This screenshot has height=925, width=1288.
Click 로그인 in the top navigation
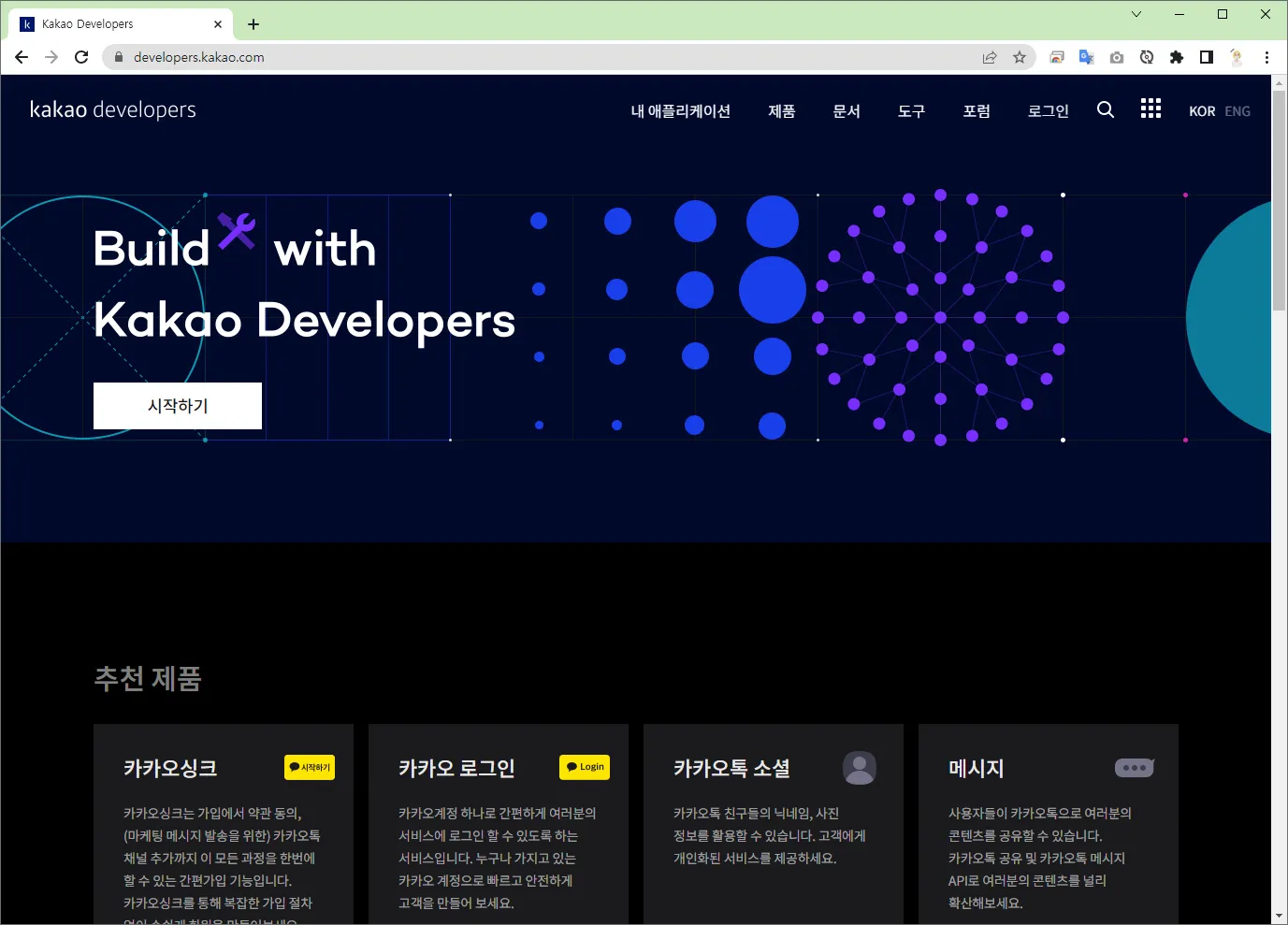[1049, 111]
